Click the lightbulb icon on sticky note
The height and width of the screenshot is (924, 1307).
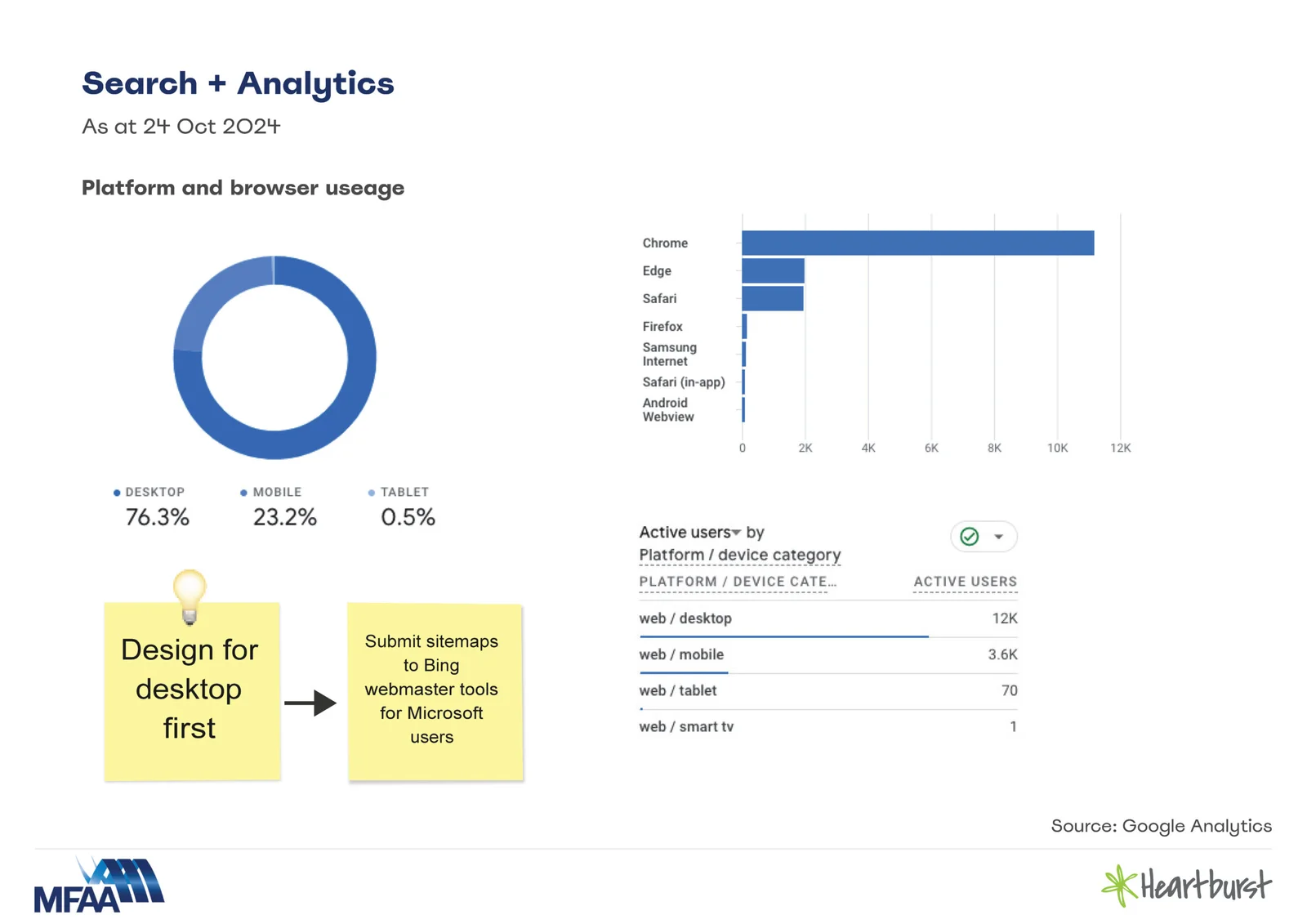click(190, 594)
